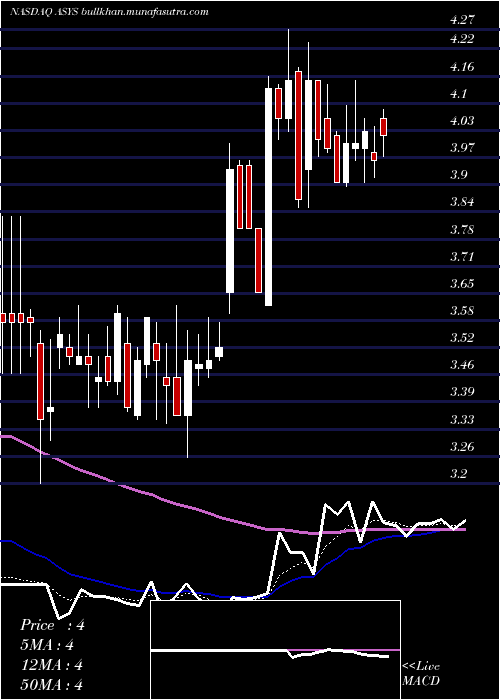This screenshot has height=700, width=500.
Task: Click the 4.22 price axis label
Action: point(462,39)
